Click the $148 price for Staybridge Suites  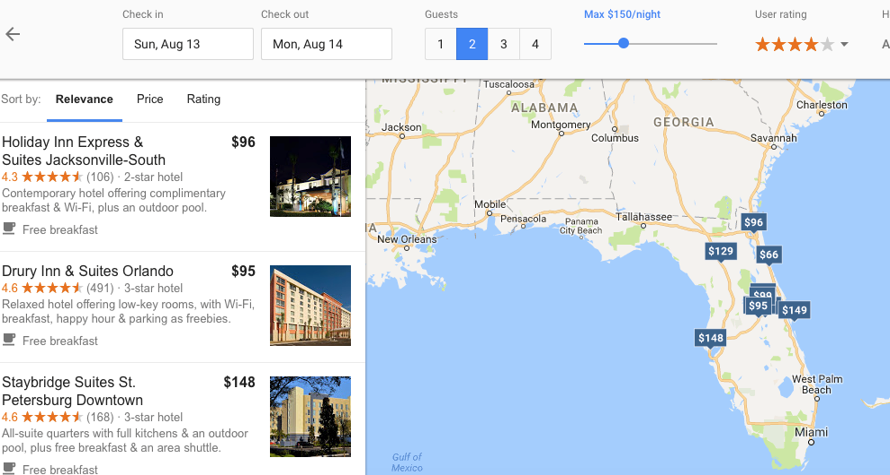tap(240, 382)
